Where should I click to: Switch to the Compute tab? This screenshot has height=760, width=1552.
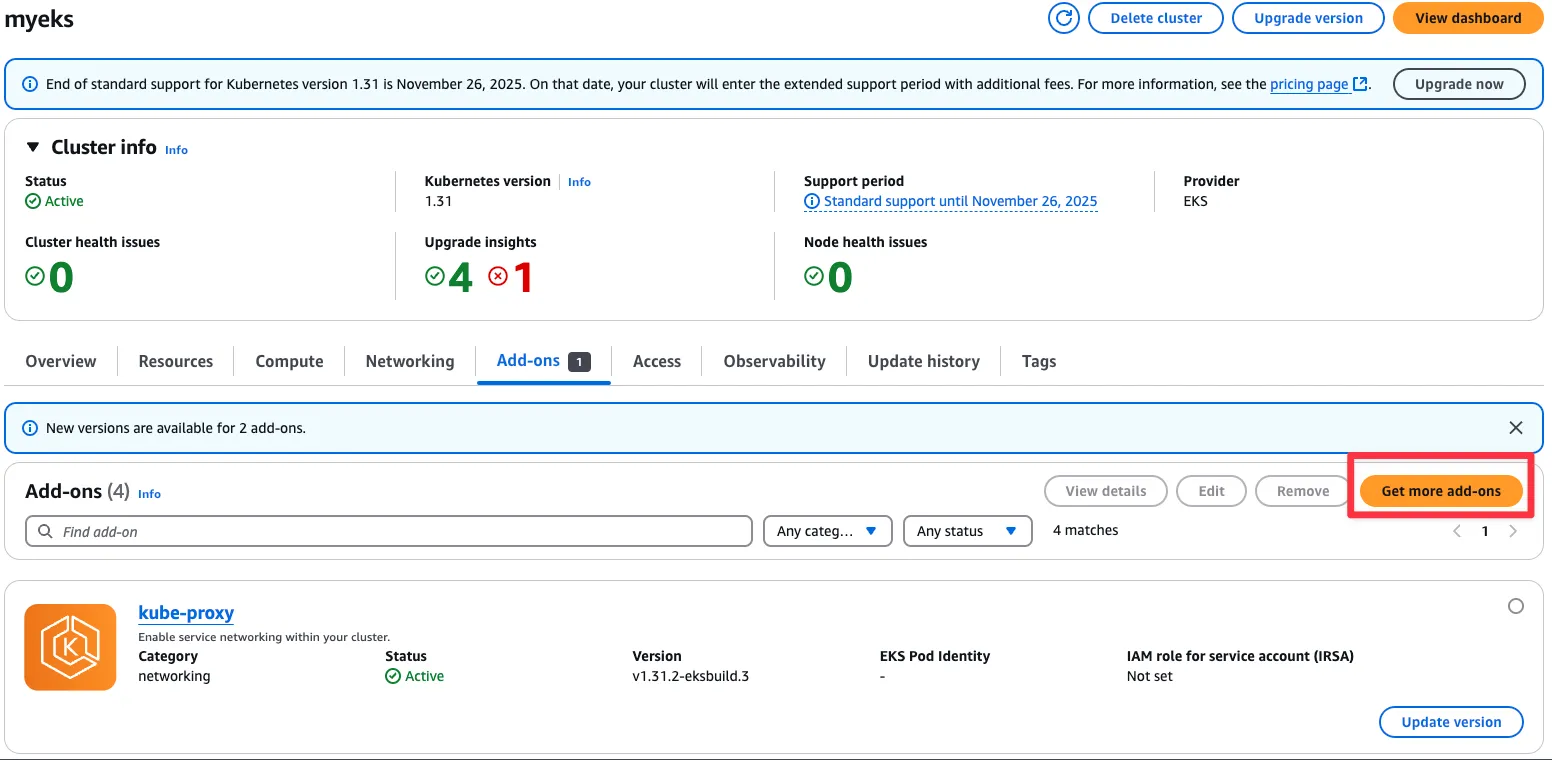click(x=289, y=361)
